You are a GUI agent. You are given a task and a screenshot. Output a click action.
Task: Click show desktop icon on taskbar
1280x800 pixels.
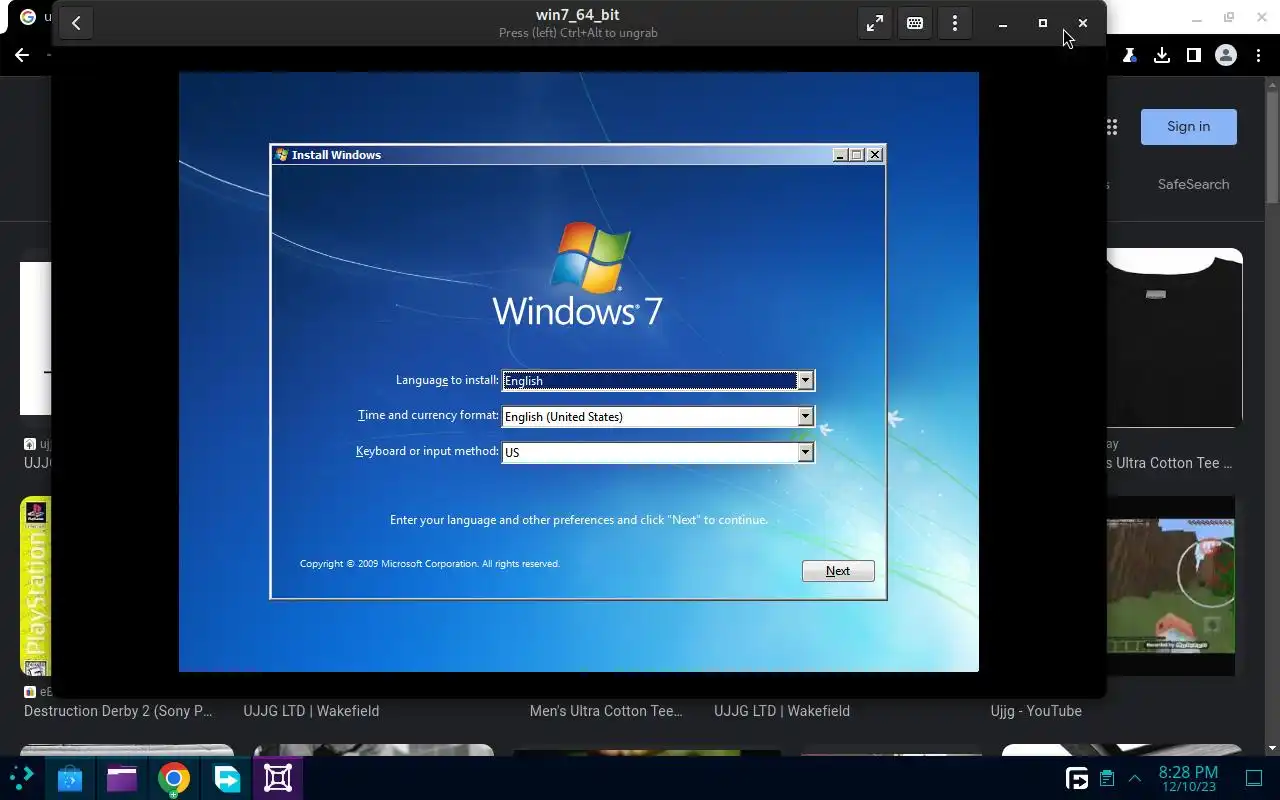(x=1254, y=778)
